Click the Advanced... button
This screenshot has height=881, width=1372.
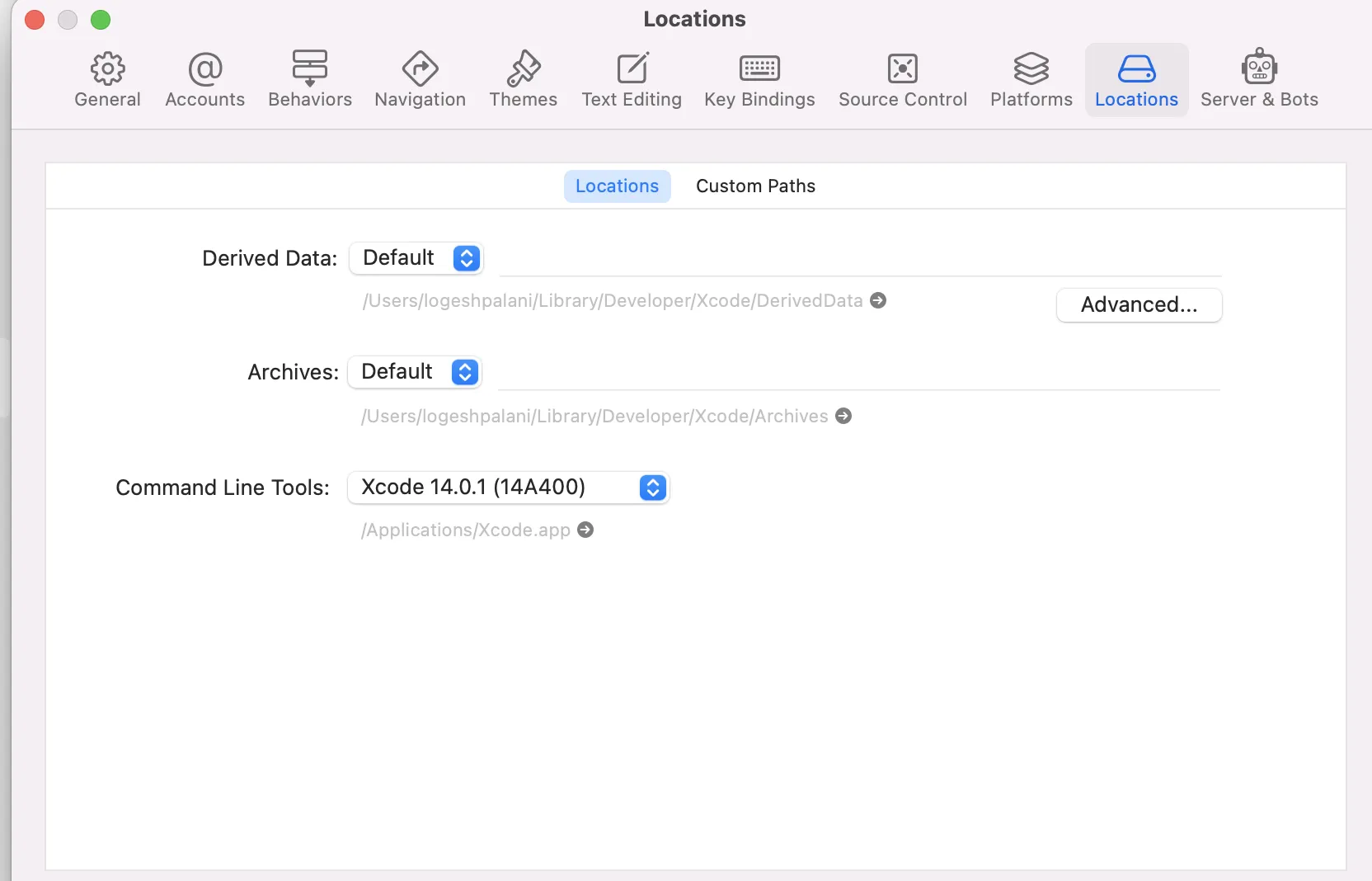pyautogui.click(x=1139, y=305)
